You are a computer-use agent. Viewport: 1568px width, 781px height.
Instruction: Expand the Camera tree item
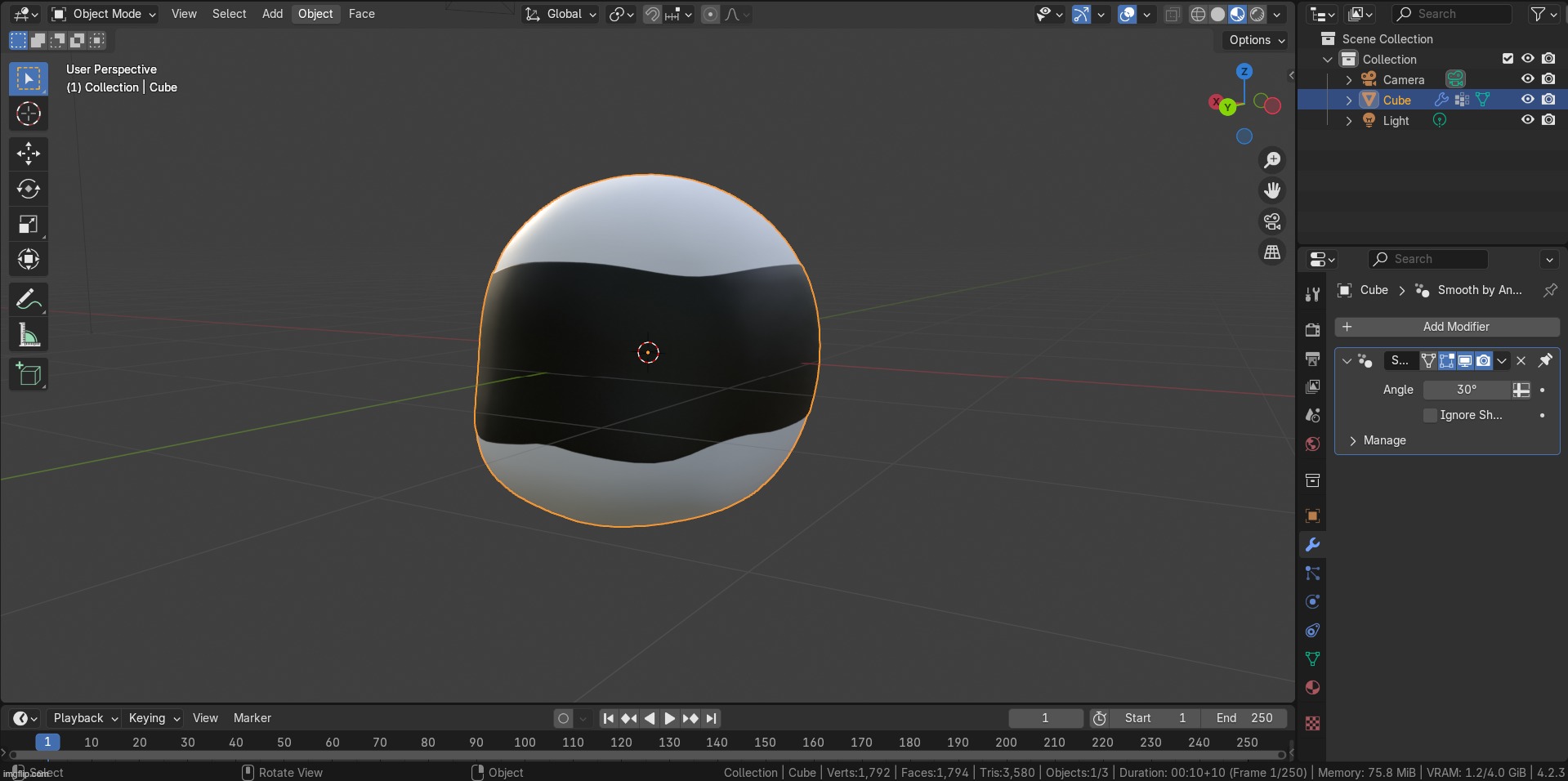tap(1349, 79)
